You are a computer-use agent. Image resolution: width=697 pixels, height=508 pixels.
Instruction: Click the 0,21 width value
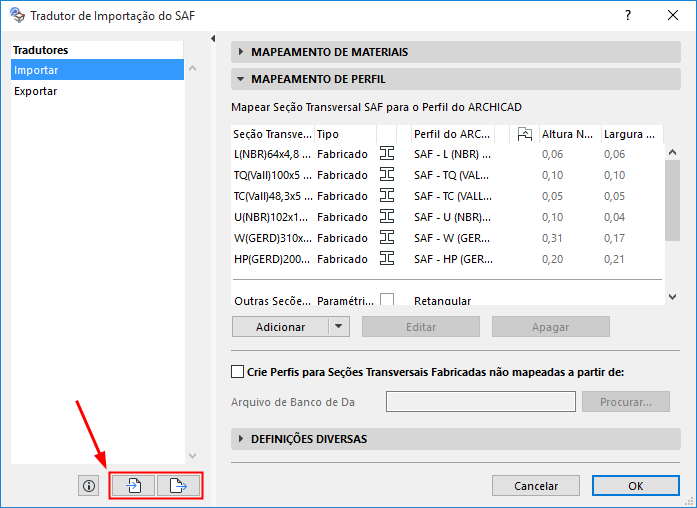(614, 259)
